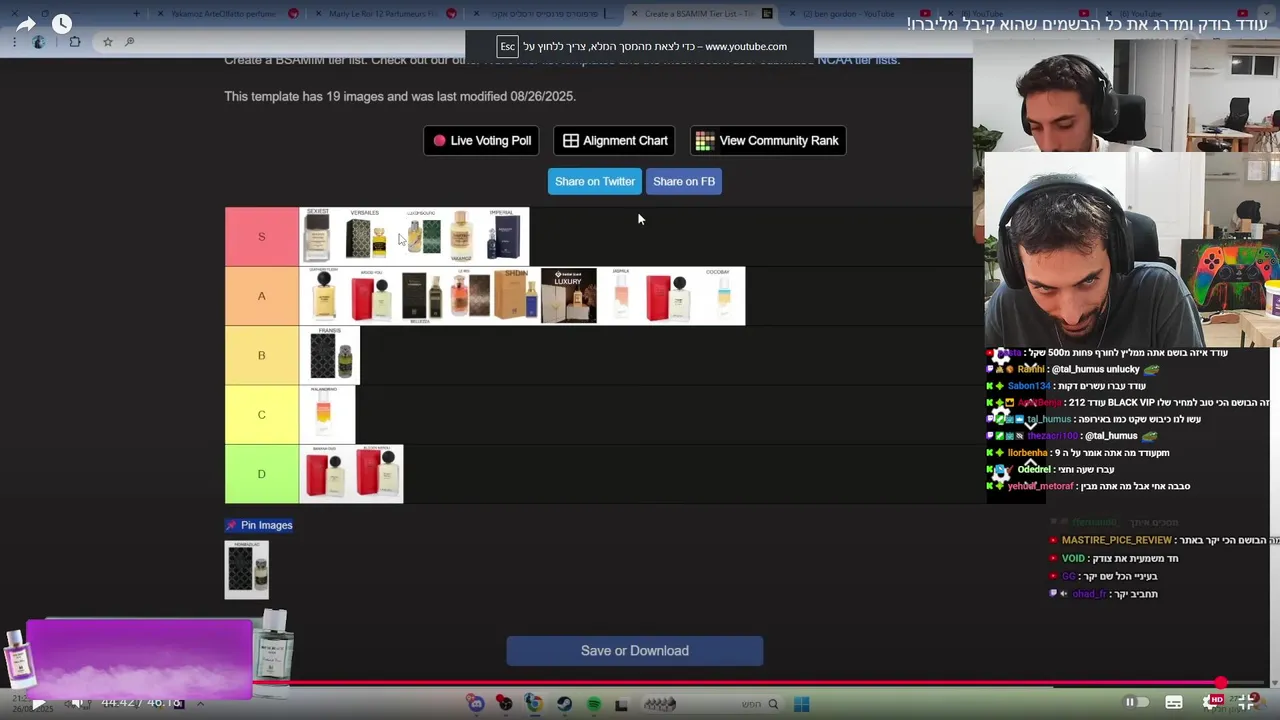This screenshot has height=720, width=1280.
Task: Open YouTube HD settings gear
Action: tap(1212, 703)
